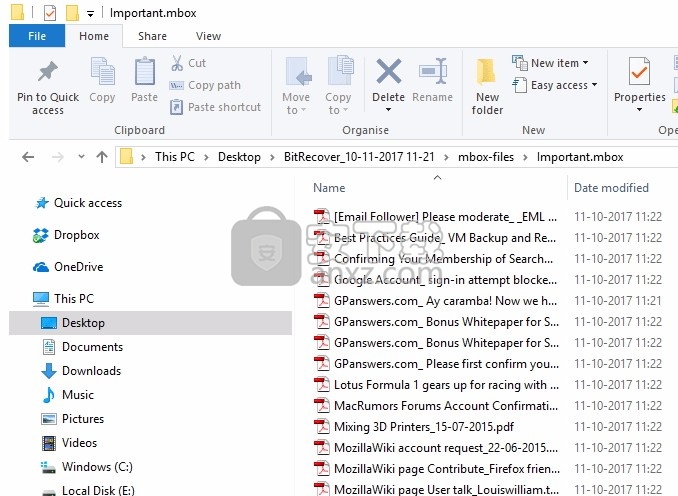Screen dimensions: 678x496
Task: Sort files by Date modified column
Action: (611, 188)
